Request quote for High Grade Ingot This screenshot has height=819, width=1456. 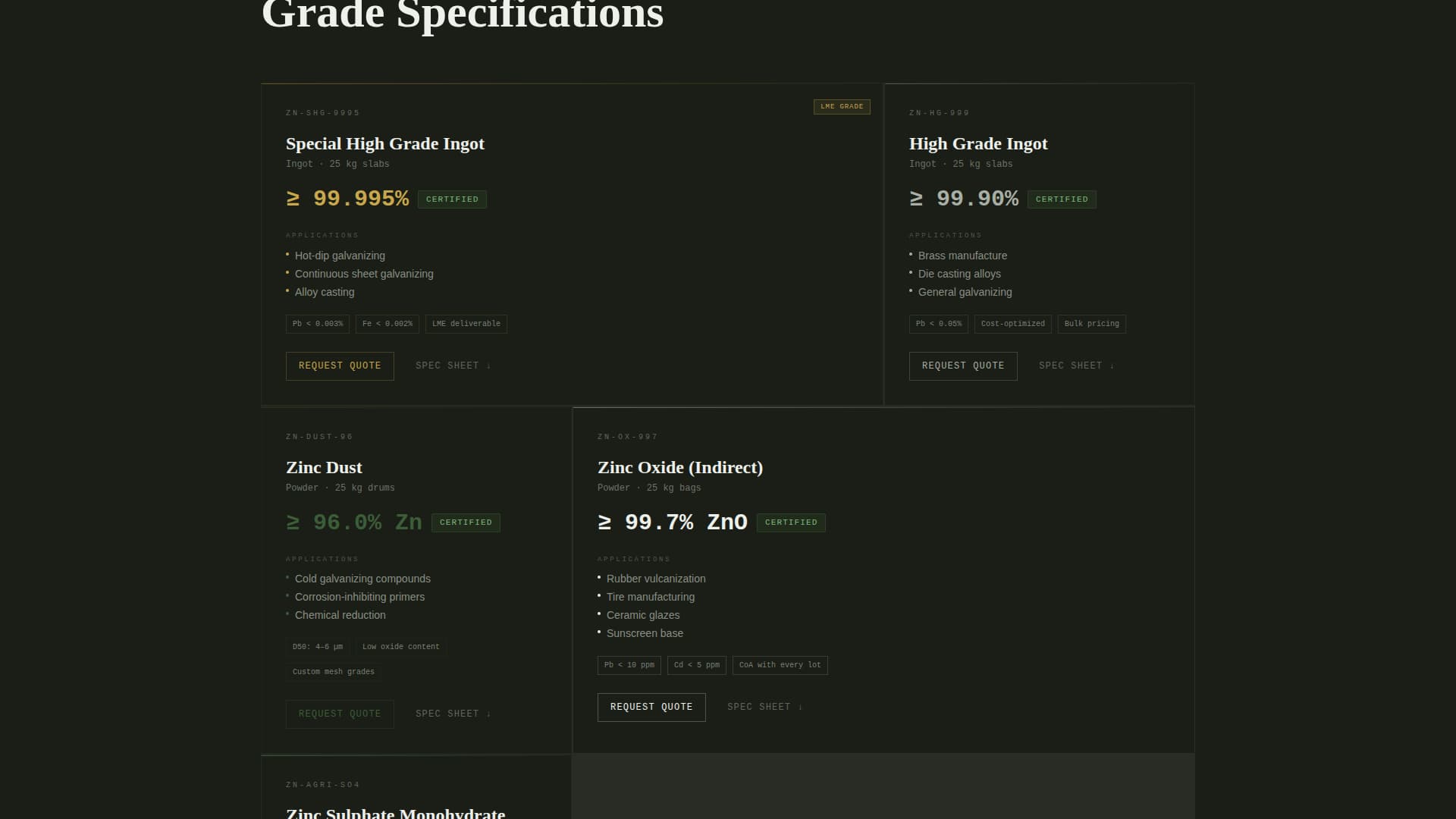(x=962, y=366)
